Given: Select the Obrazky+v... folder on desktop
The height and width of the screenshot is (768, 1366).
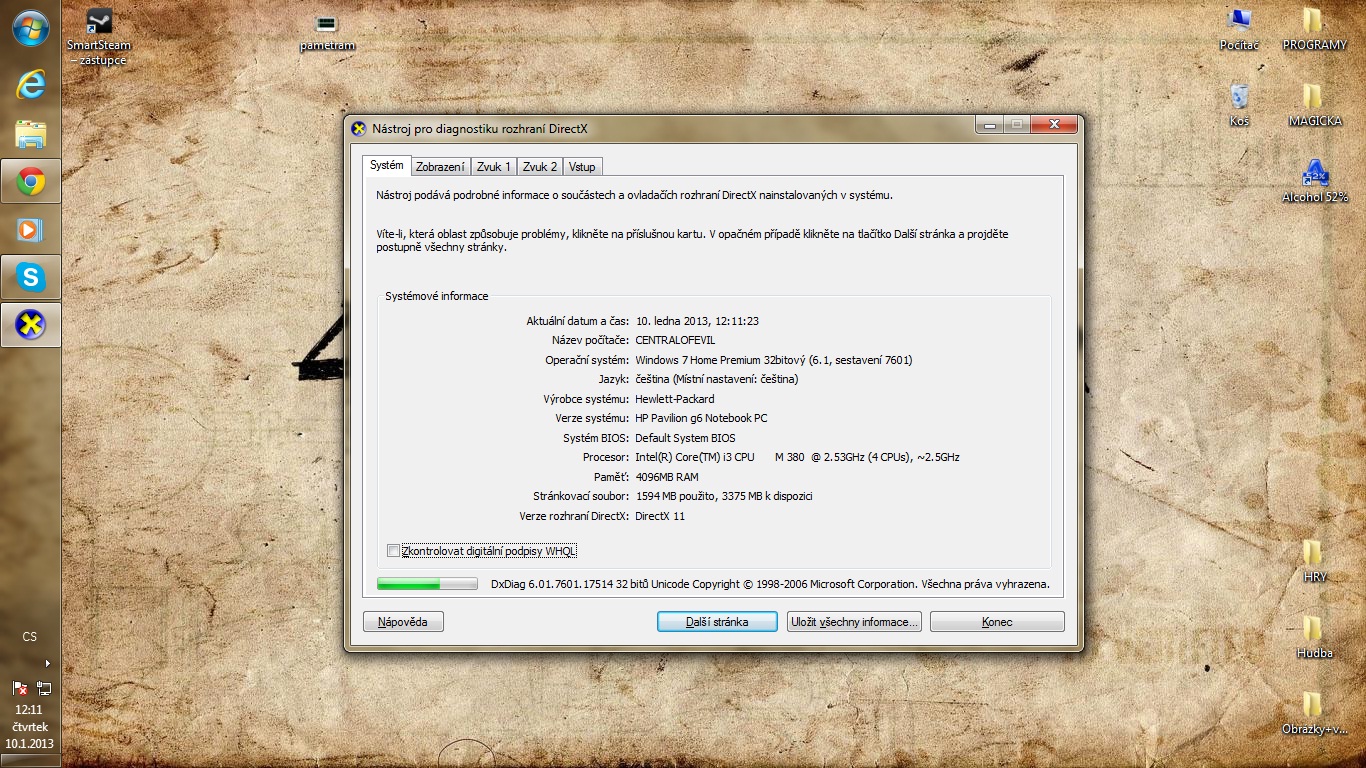Looking at the screenshot, I should coord(1314,714).
